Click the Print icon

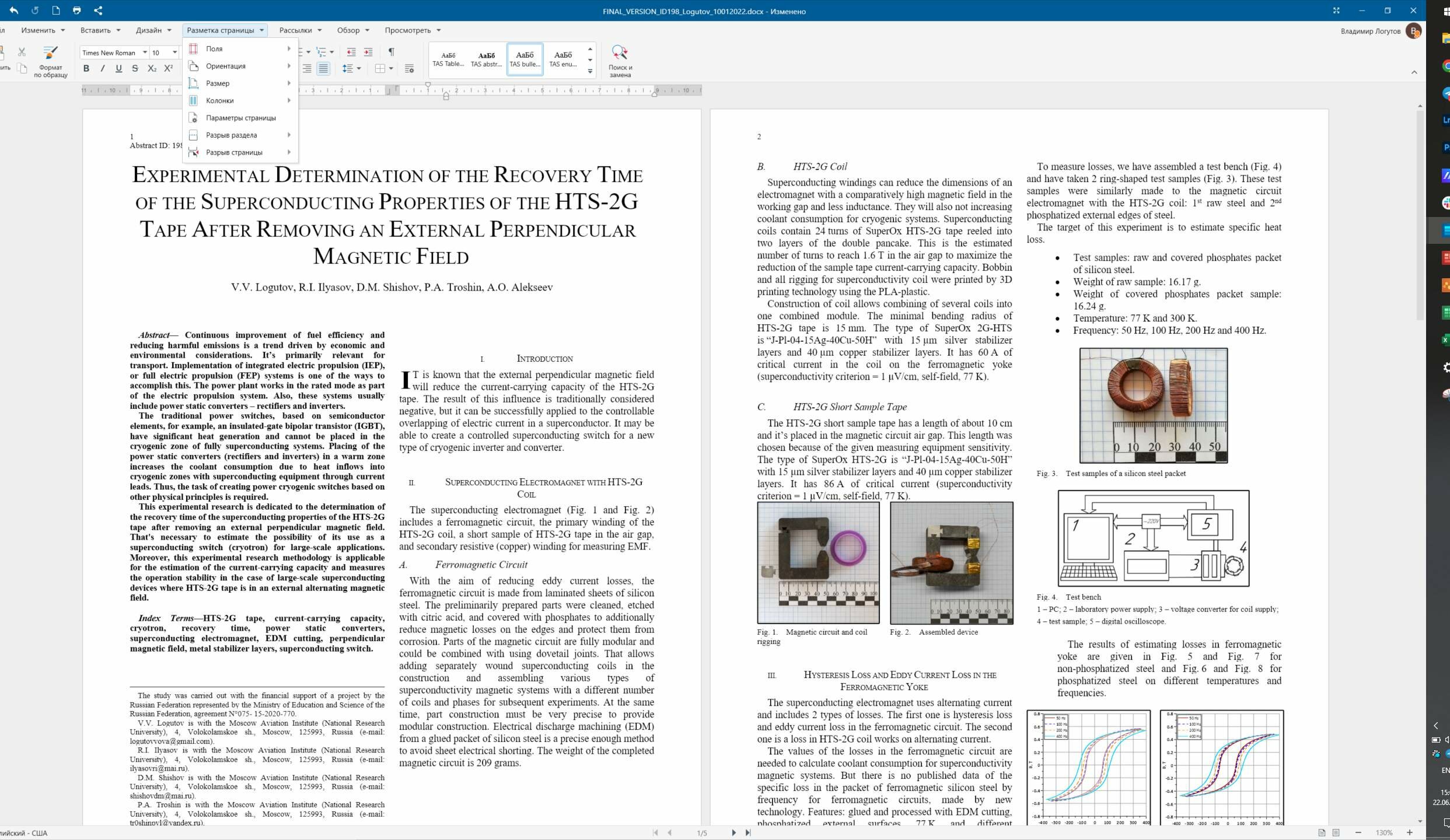(76, 10)
